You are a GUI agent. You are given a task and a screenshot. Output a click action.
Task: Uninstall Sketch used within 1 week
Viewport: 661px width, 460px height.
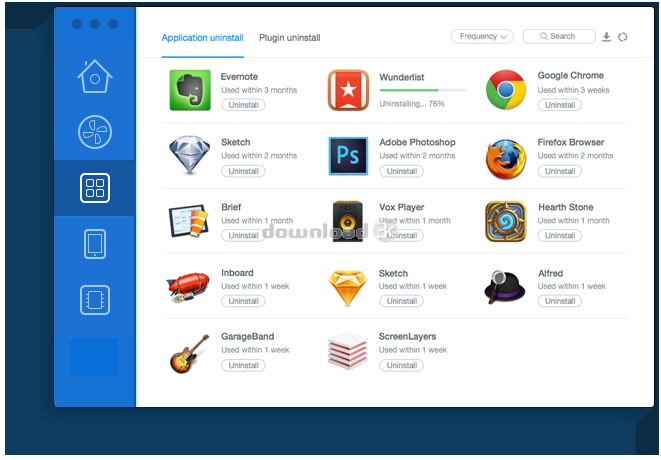pos(402,301)
